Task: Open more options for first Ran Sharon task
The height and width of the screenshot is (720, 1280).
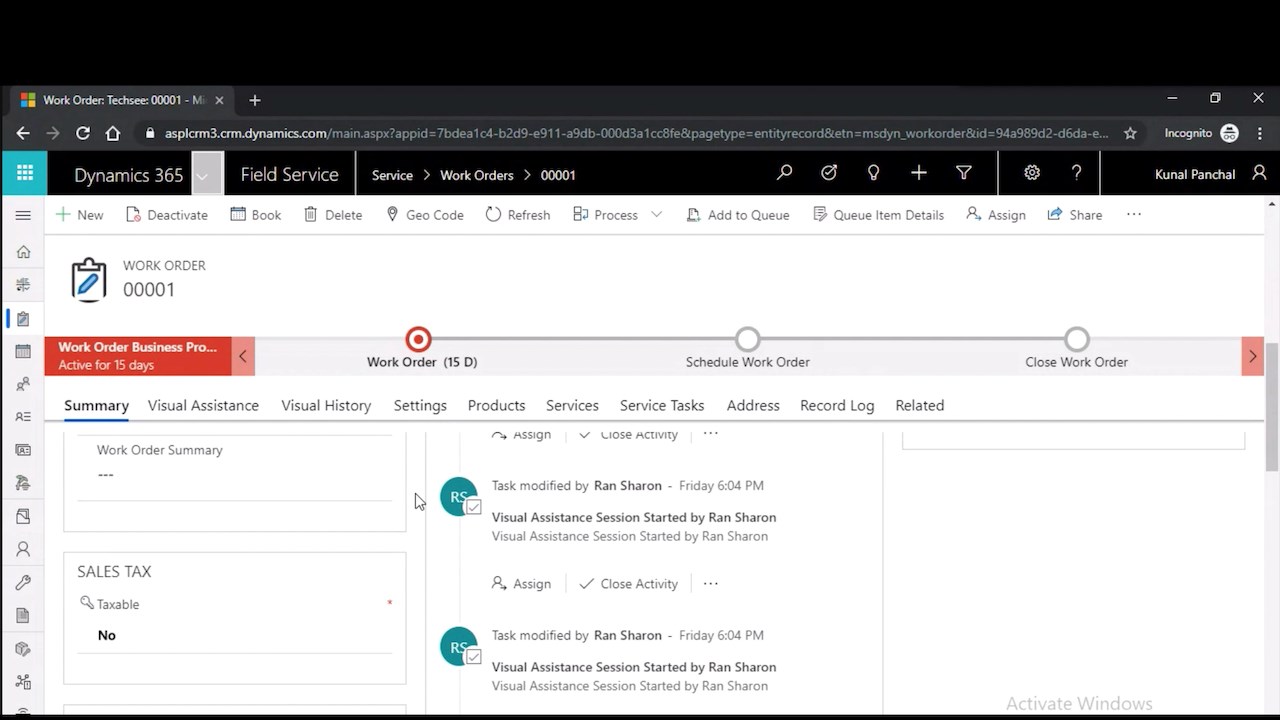Action: click(710, 584)
